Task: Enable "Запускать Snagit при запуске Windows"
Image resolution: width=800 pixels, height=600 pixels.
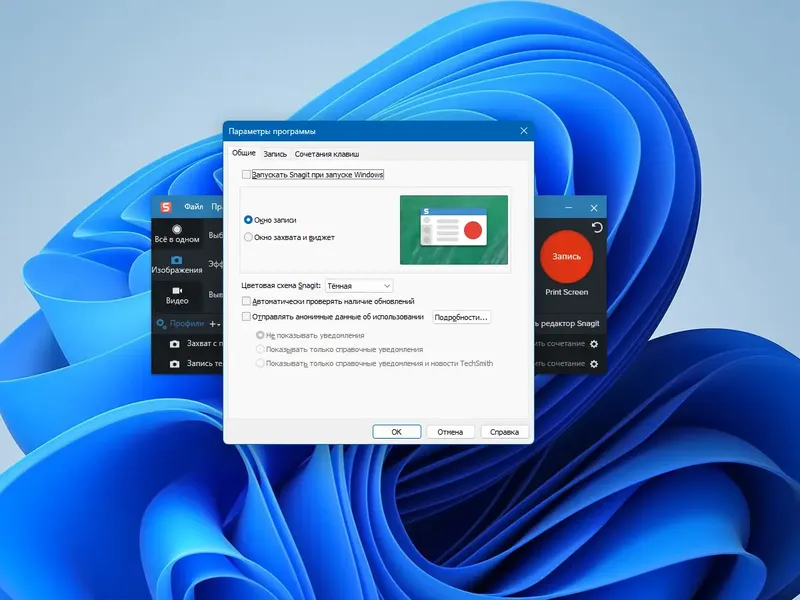Action: (246, 174)
